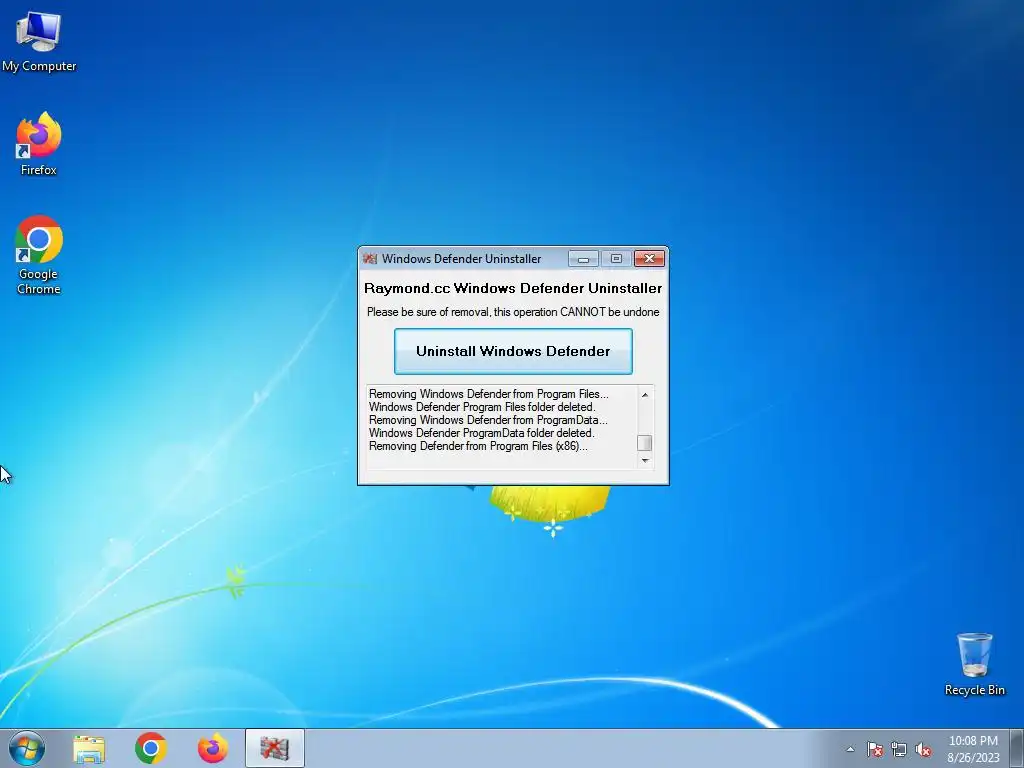Screen dimensions: 1024x768
Task: Open the clock showing 10:08 PM
Action: point(973,749)
